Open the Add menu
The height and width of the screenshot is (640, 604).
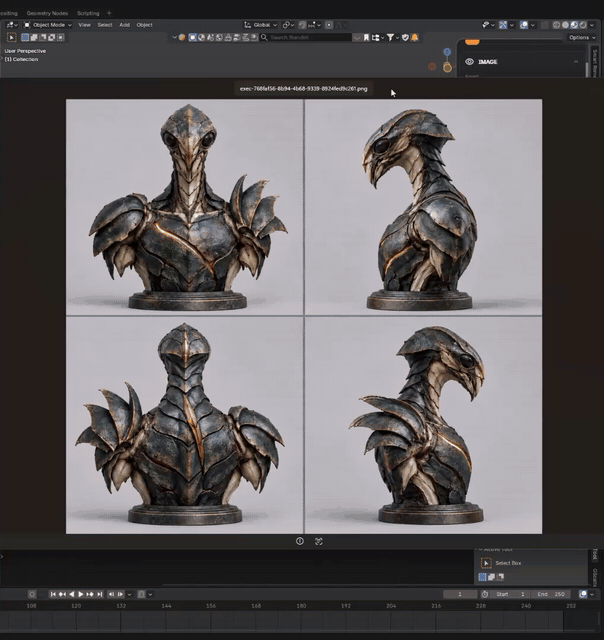[x=124, y=25]
